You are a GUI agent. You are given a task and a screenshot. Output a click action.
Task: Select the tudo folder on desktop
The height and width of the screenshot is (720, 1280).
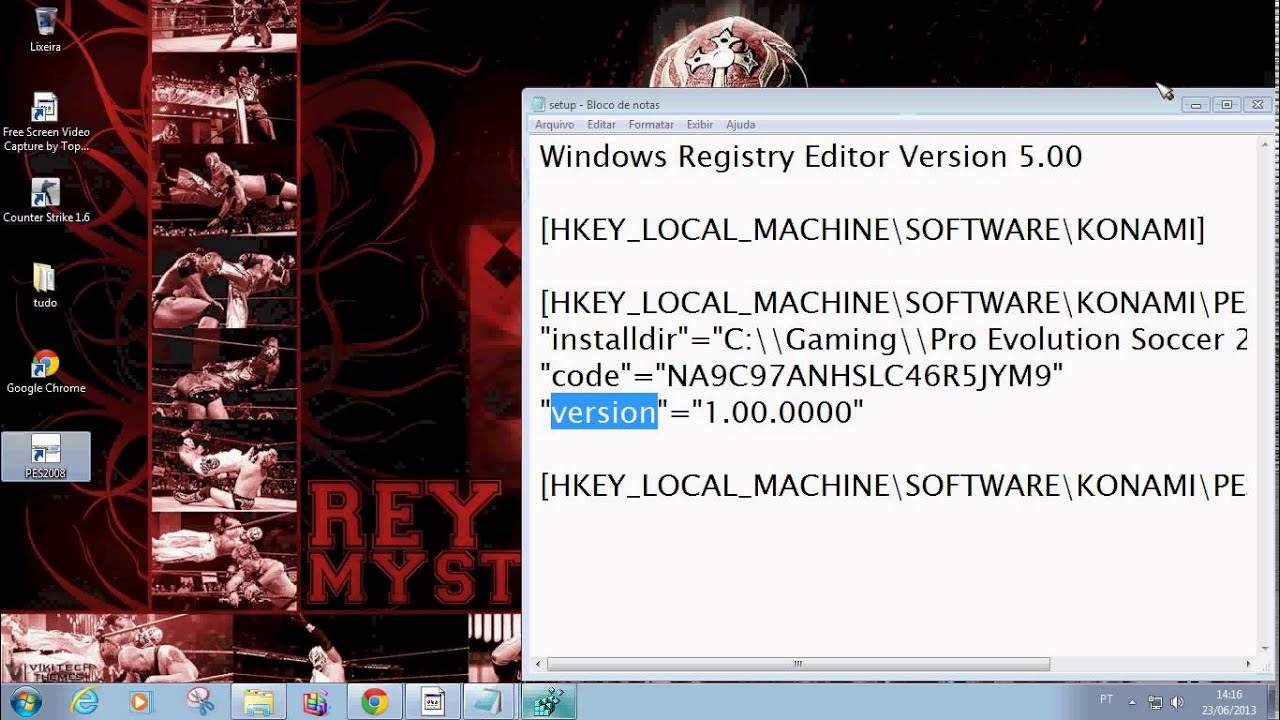[x=45, y=285]
